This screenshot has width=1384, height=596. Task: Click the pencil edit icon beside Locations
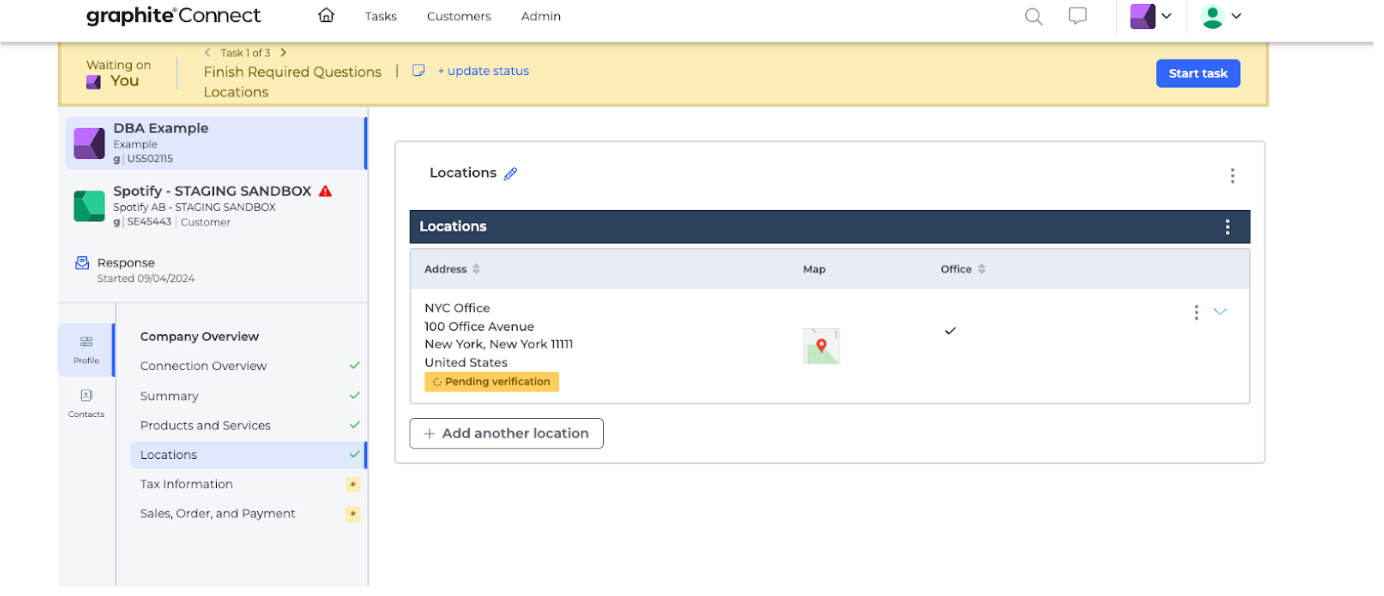pos(510,174)
